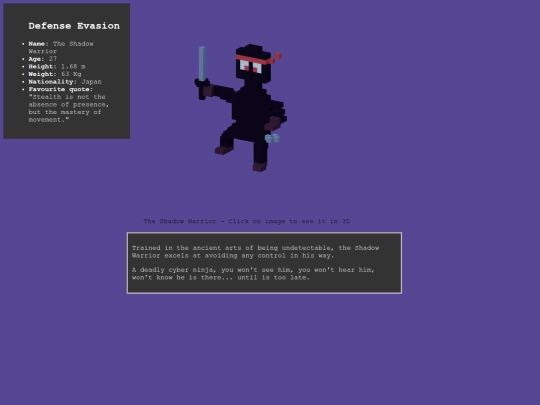Viewport: 540px width, 405px height.
Task: Click the 'Age: 27' entry
Action: pyautogui.click(x=43, y=59)
